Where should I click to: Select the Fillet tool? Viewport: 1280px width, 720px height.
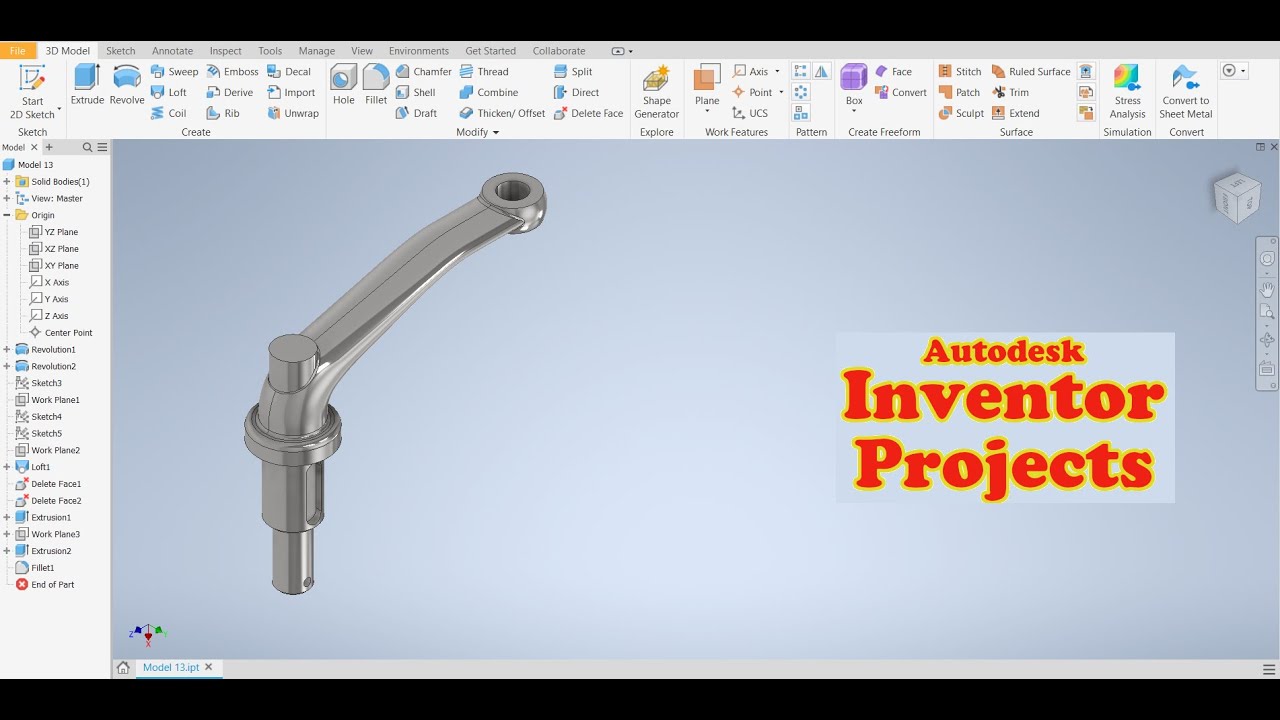click(376, 85)
